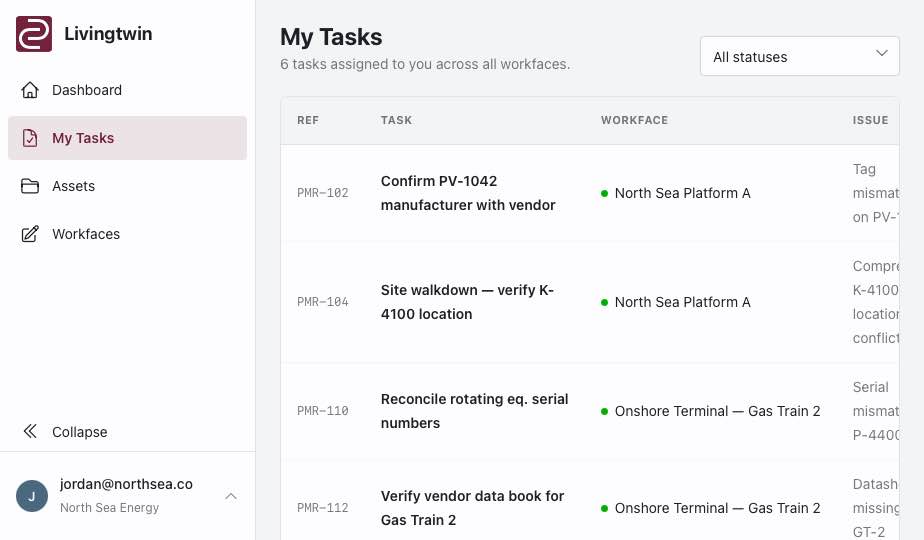
Task: Expand the account menu chevron
Action: pyautogui.click(x=231, y=496)
